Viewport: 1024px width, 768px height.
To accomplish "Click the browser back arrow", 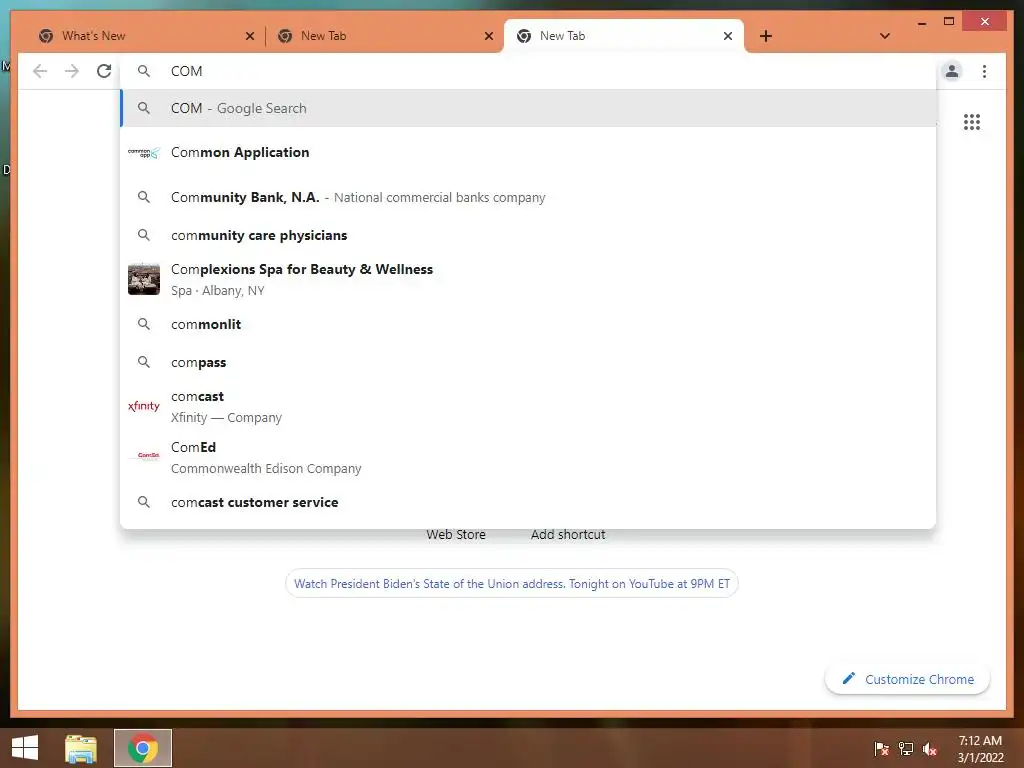I will [40, 71].
